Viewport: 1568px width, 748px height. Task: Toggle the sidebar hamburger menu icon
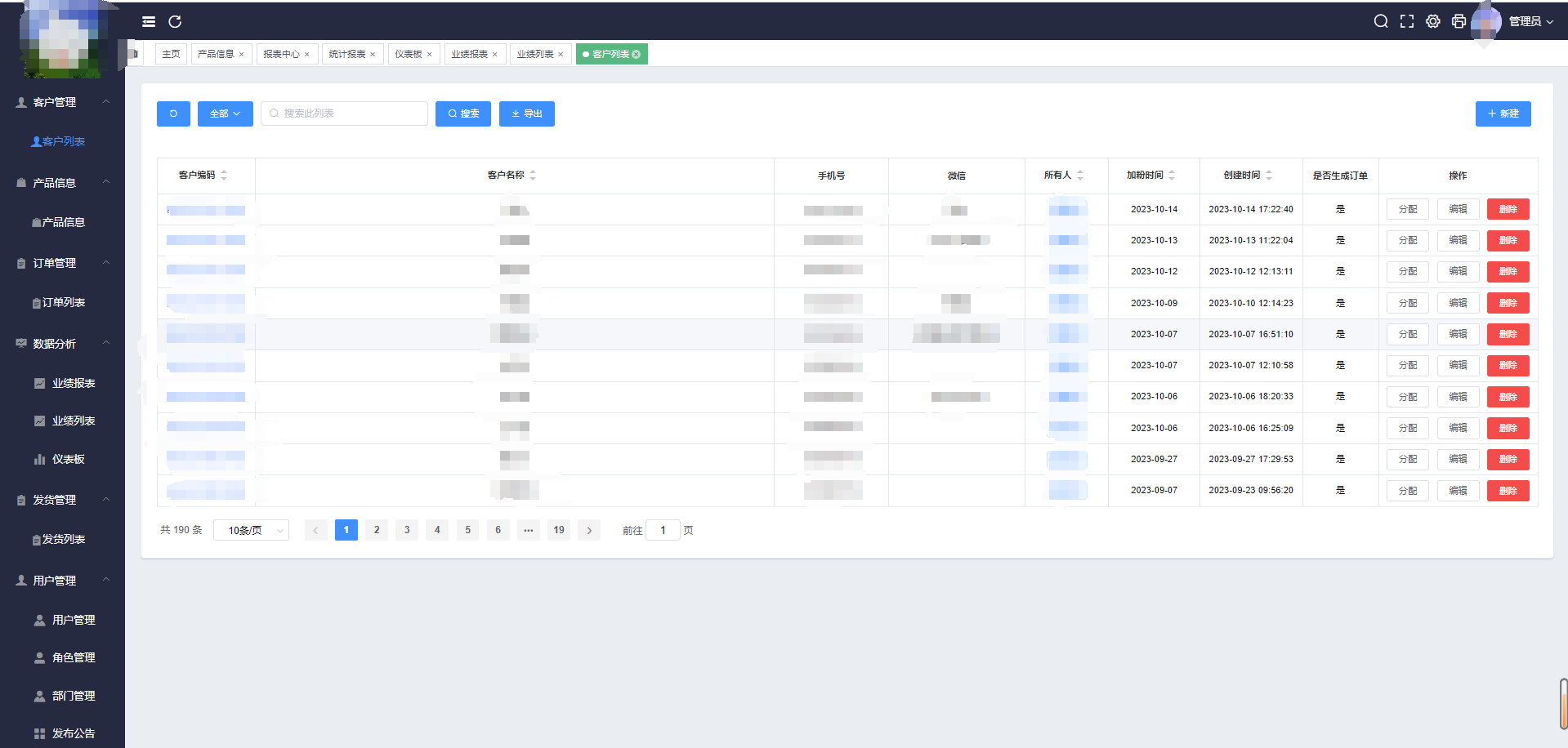click(149, 22)
